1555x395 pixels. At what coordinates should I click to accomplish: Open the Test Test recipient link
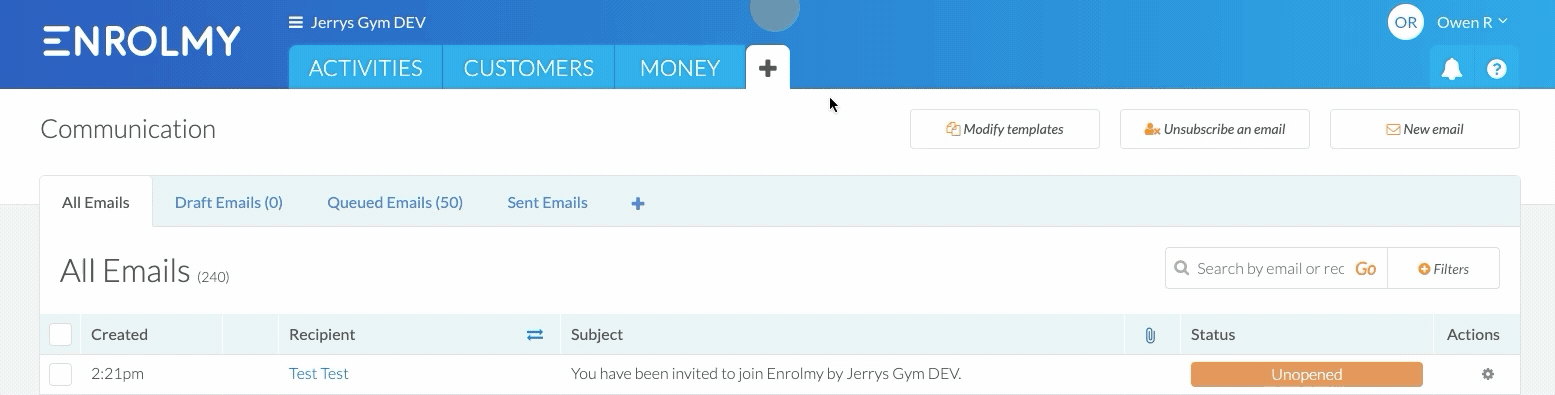click(319, 374)
